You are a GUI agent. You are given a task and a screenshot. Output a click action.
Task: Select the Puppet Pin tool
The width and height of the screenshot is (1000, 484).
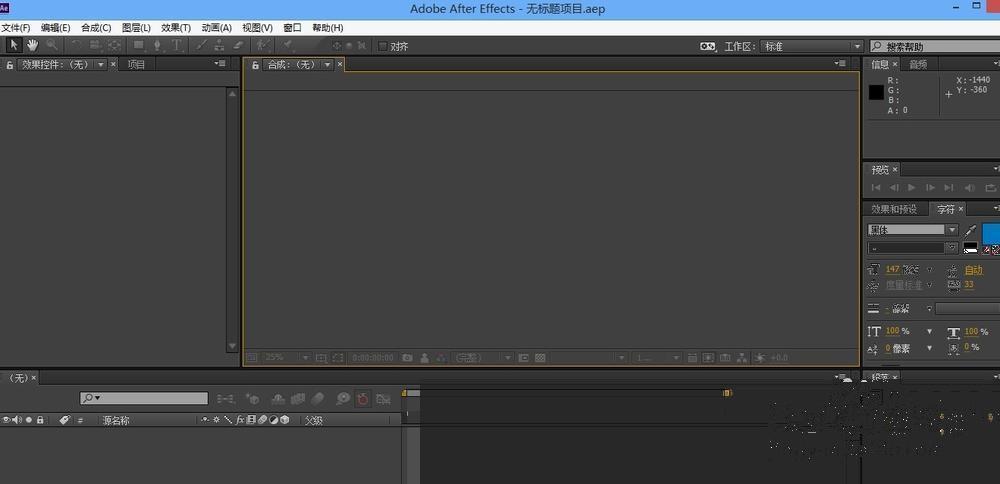pos(288,45)
